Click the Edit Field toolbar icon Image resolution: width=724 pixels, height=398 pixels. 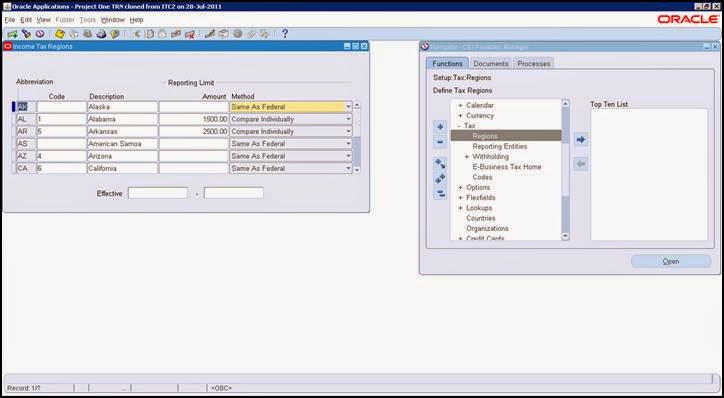[x=210, y=34]
